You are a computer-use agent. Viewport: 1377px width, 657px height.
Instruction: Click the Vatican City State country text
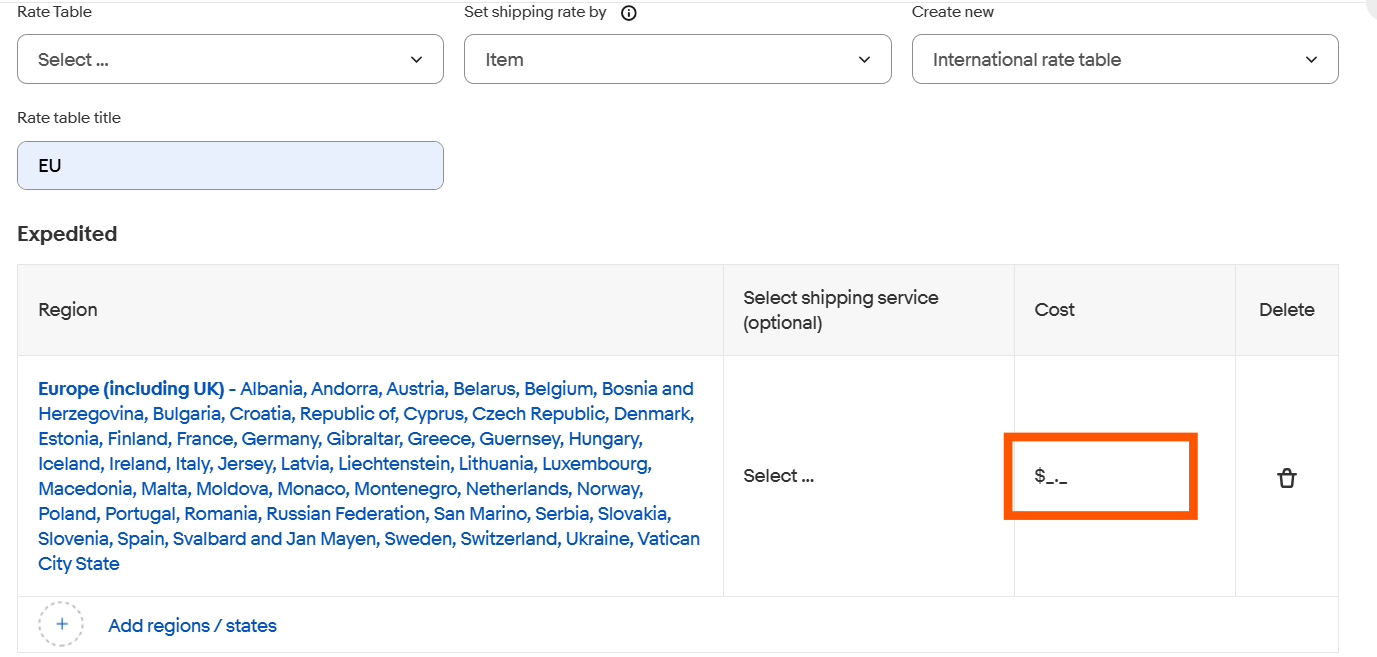pyautogui.click(x=369, y=551)
